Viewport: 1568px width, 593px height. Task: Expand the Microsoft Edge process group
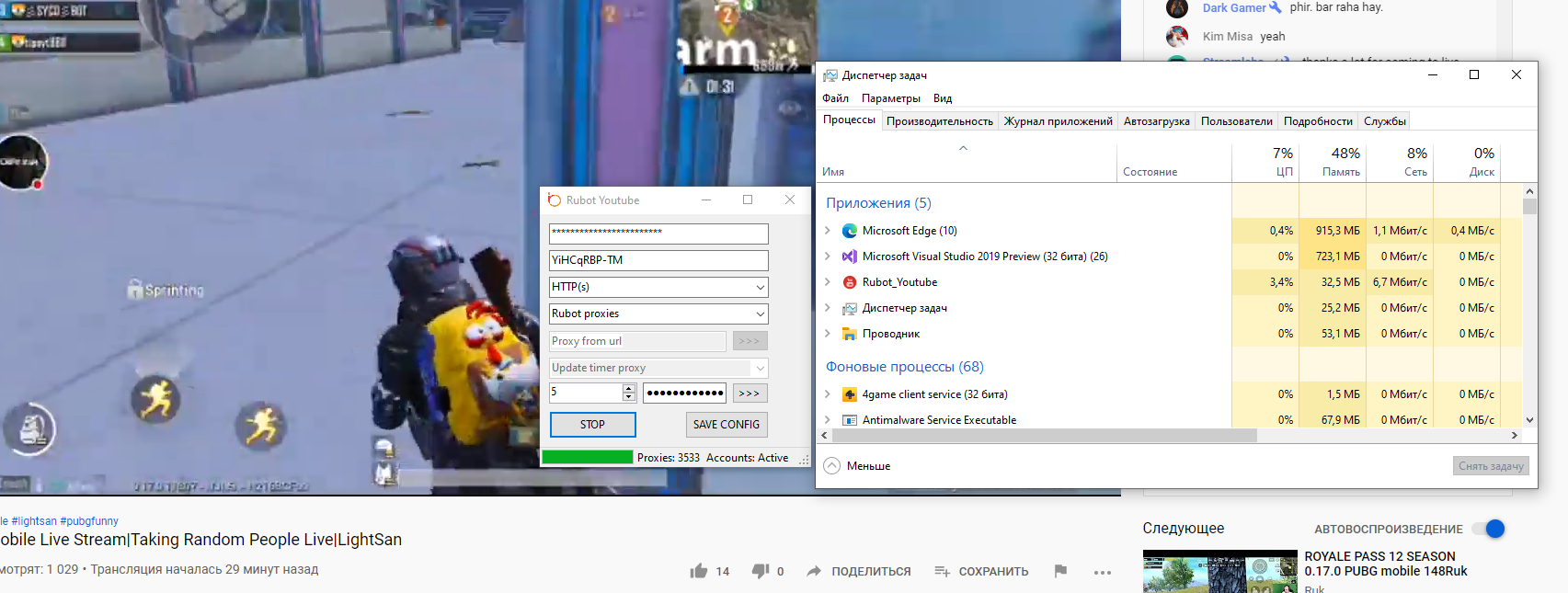[x=828, y=231]
